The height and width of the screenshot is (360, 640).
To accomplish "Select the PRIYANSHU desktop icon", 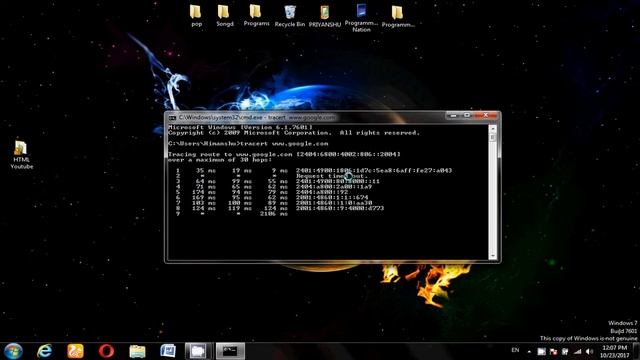I will (324, 16).
